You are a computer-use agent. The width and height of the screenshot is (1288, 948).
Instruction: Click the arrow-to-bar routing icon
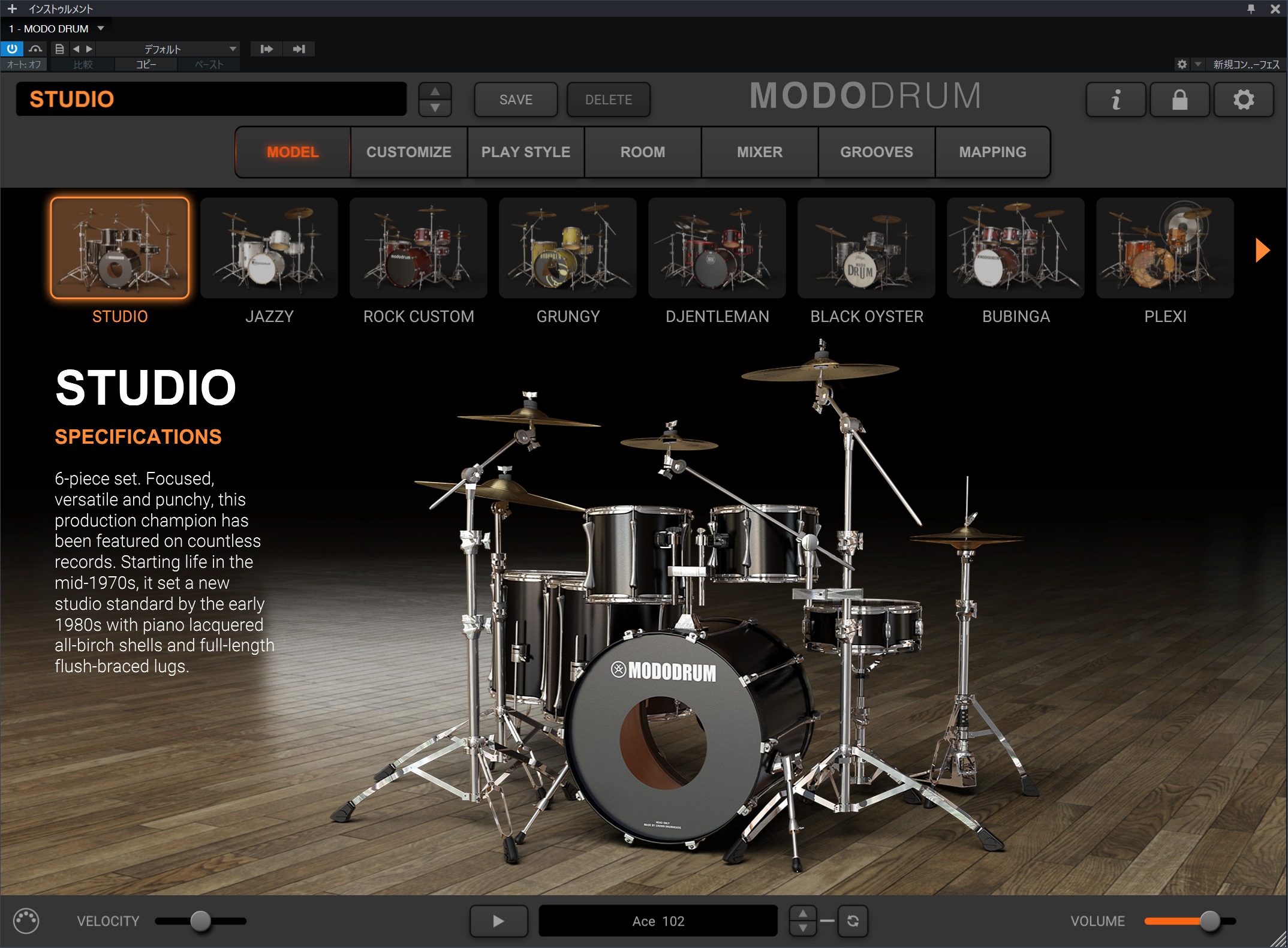[299, 49]
